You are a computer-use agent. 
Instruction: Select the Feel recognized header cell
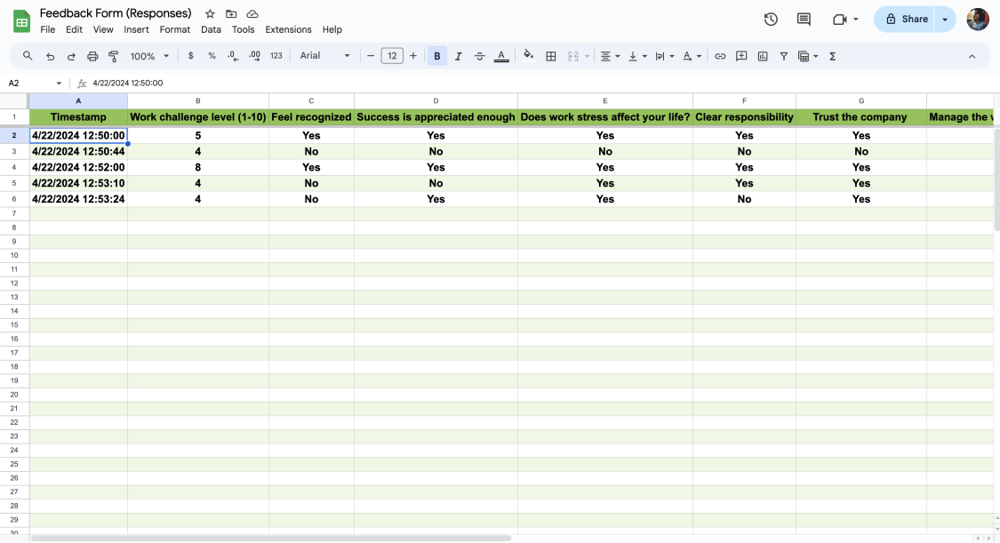tap(311, 117)
